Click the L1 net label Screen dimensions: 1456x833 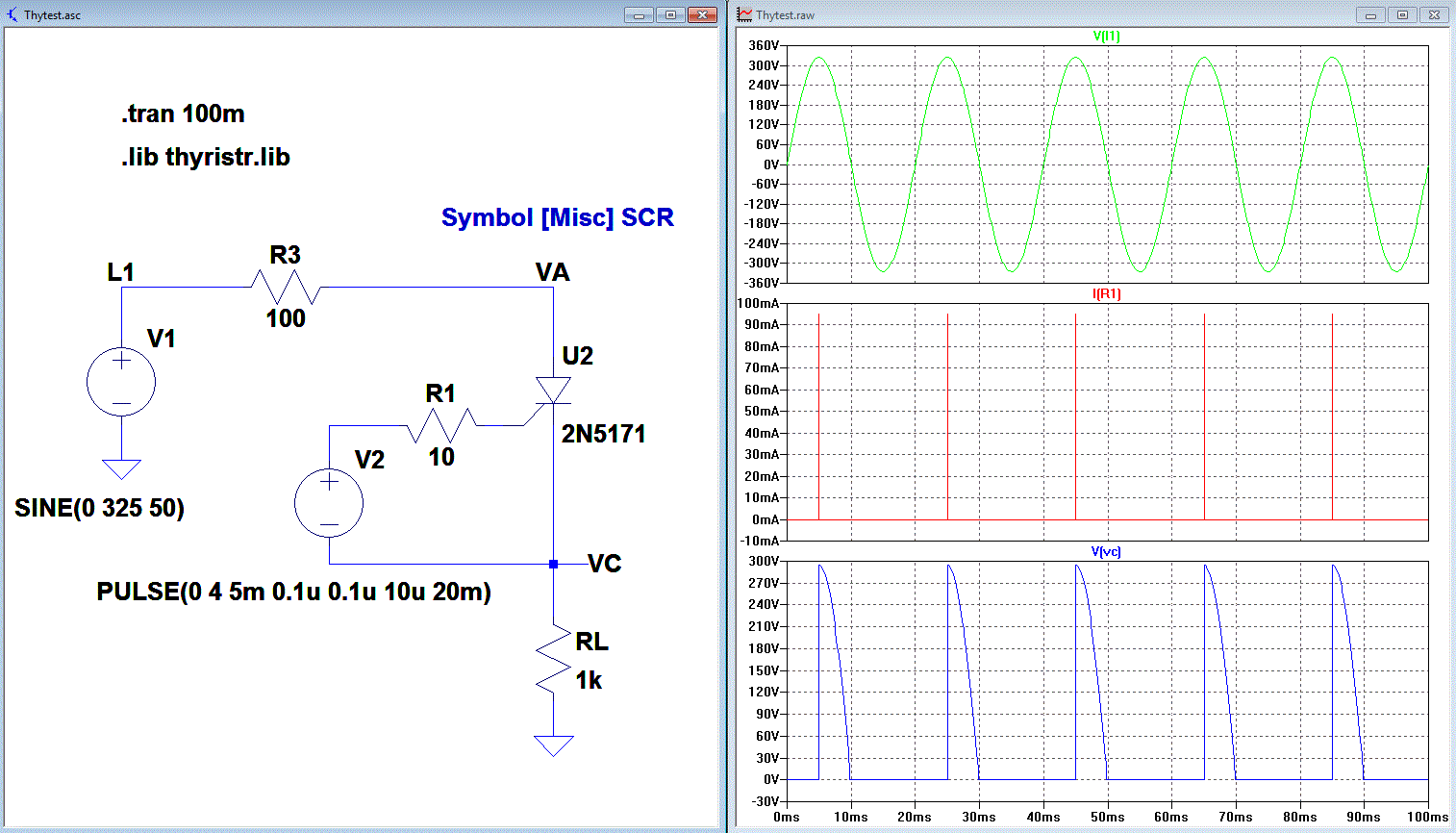click(x=120, y=272)
